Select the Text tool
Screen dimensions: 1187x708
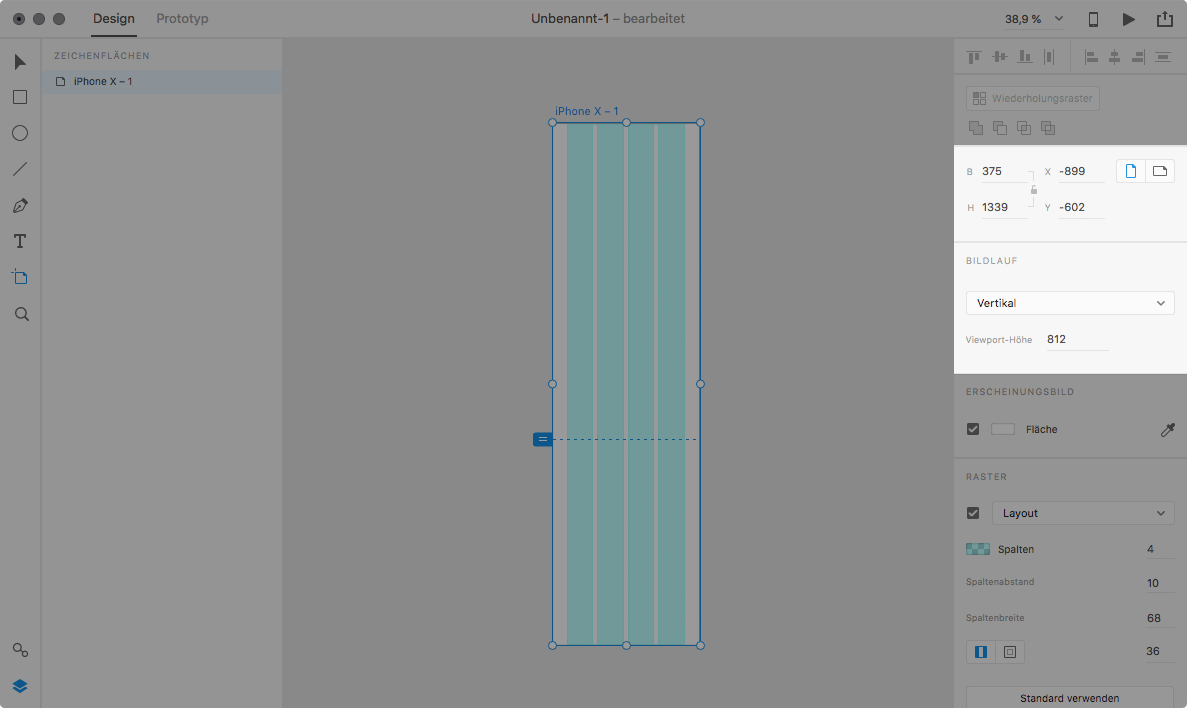[20, 240]
